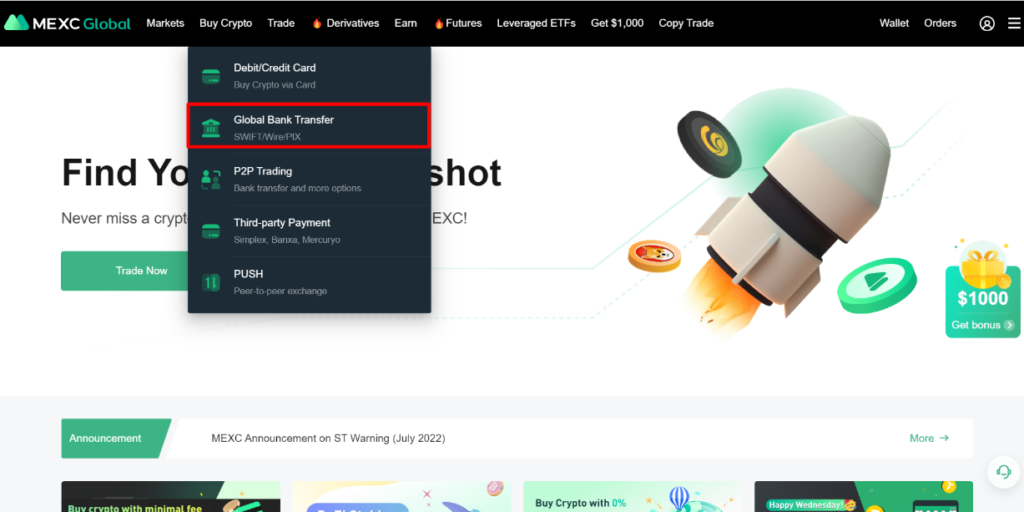Open the Derivatives menu
Image resolution: width=1024 pixels, height=512 pixels.
pyautogui.click(x=353, y=24)
